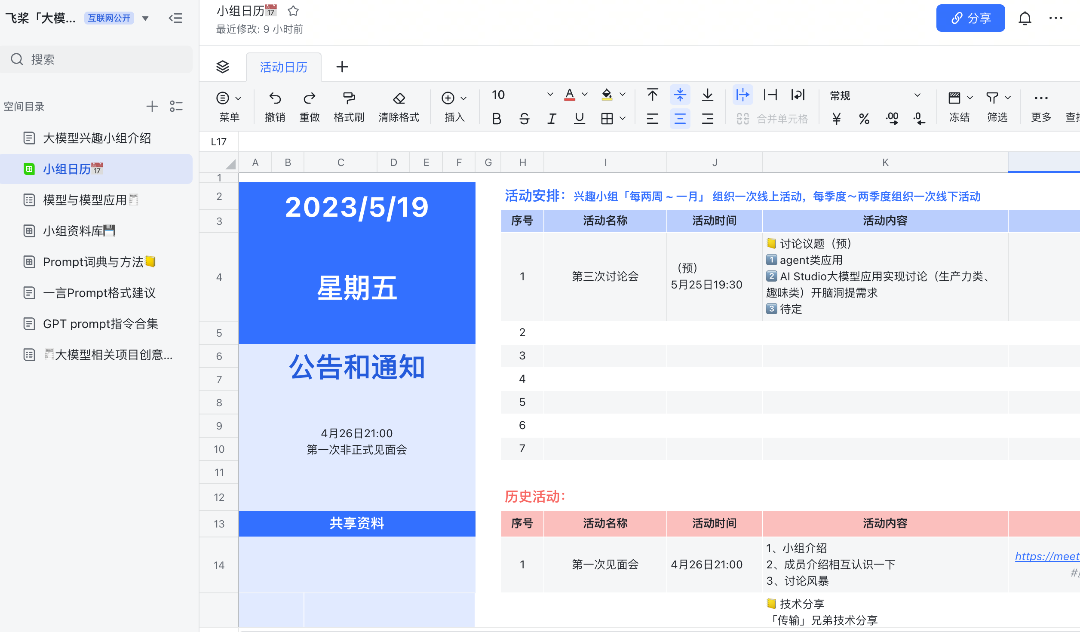Toggle strikethrough formatting
The width and height of the screenshot is (1080, 632).
524,119
